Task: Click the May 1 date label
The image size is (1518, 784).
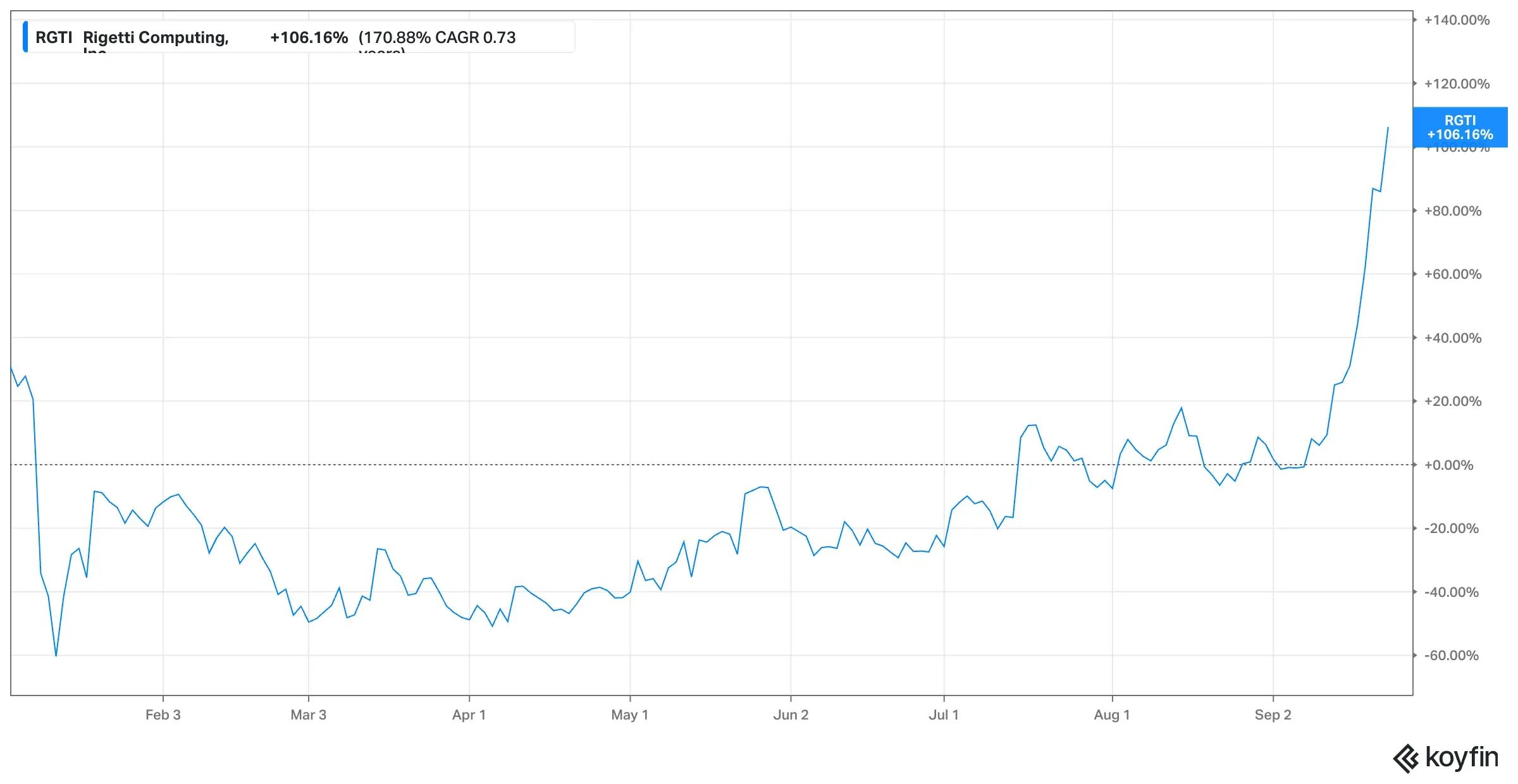Action: pyautogui.click(x=630, y=715)
